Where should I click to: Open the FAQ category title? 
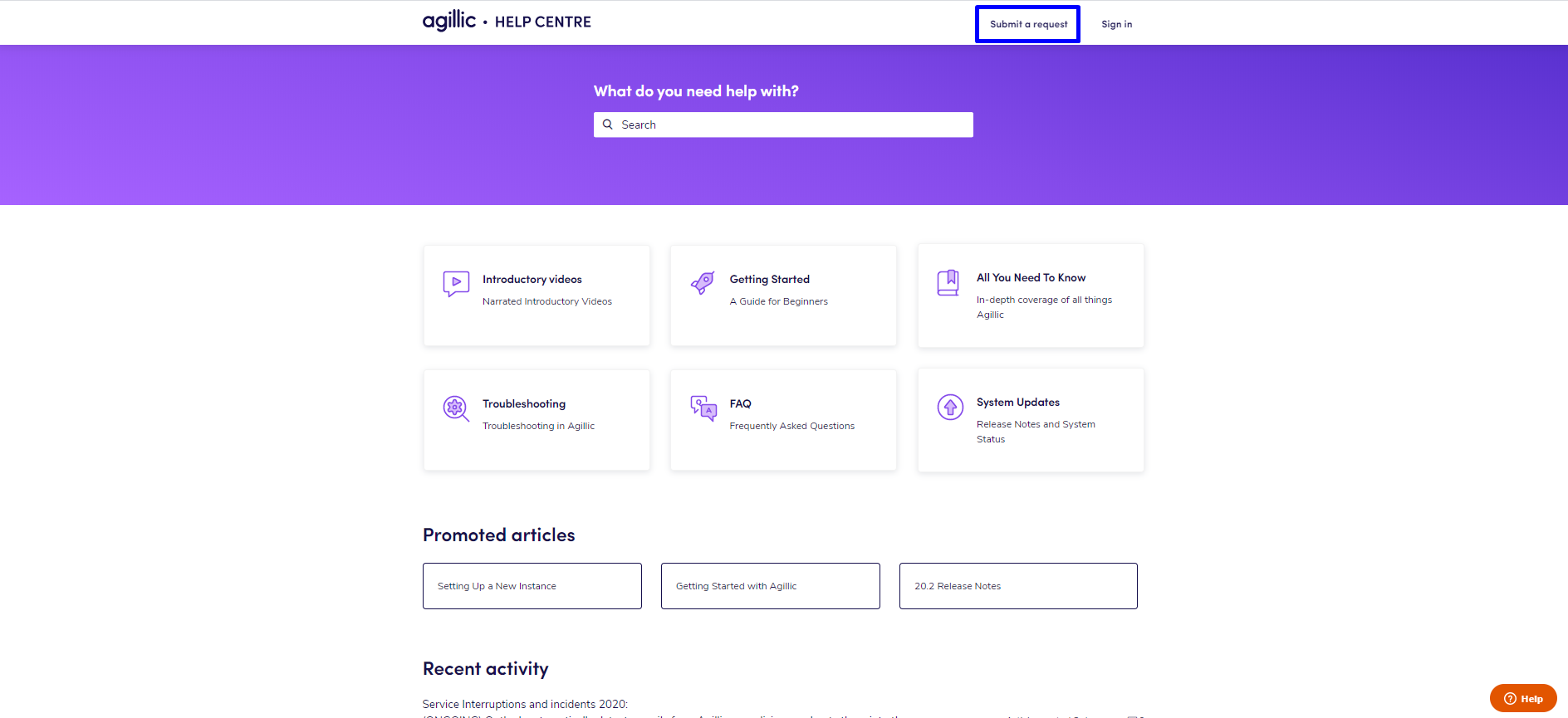741,404
